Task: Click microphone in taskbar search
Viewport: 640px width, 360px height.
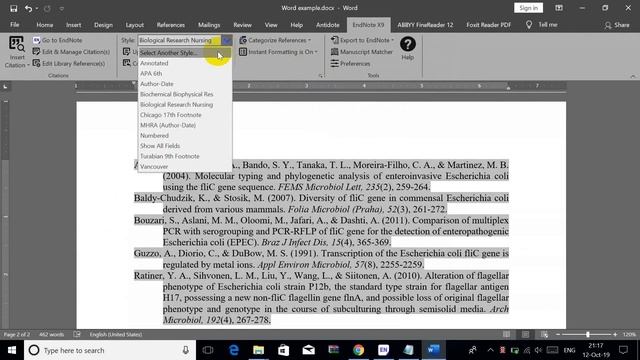Action: 186,350
